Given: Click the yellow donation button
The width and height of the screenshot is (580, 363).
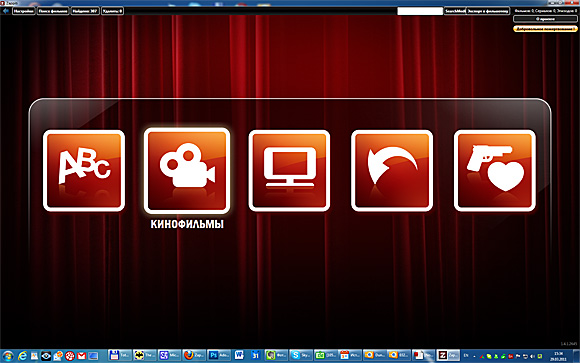Looking at the screenshot, I should pos(545,28).
